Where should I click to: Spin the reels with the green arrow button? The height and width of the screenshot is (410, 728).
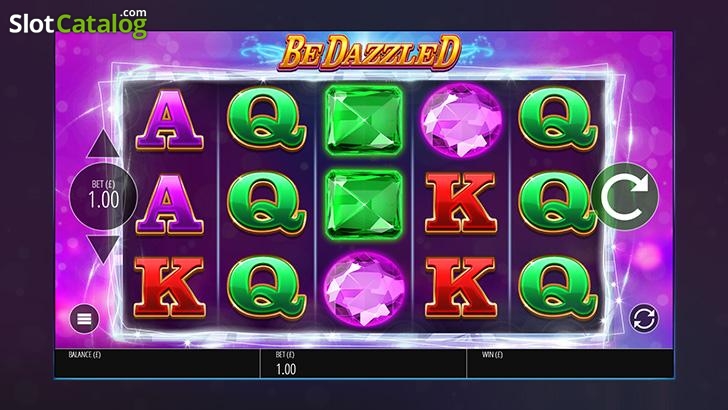pyautogui.click(x=625, y=196)
